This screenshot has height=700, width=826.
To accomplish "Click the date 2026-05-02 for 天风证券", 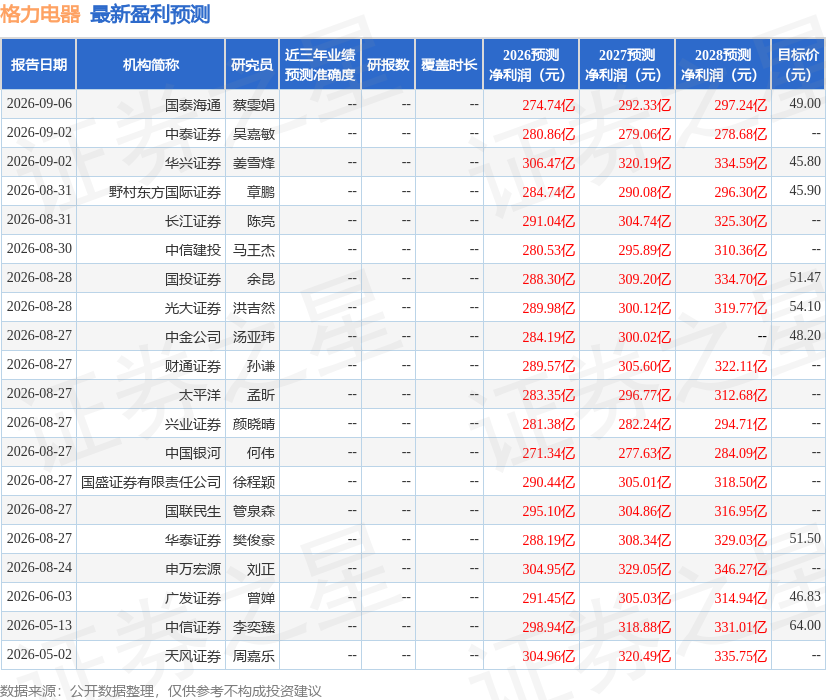I will [x=40, y=654].
